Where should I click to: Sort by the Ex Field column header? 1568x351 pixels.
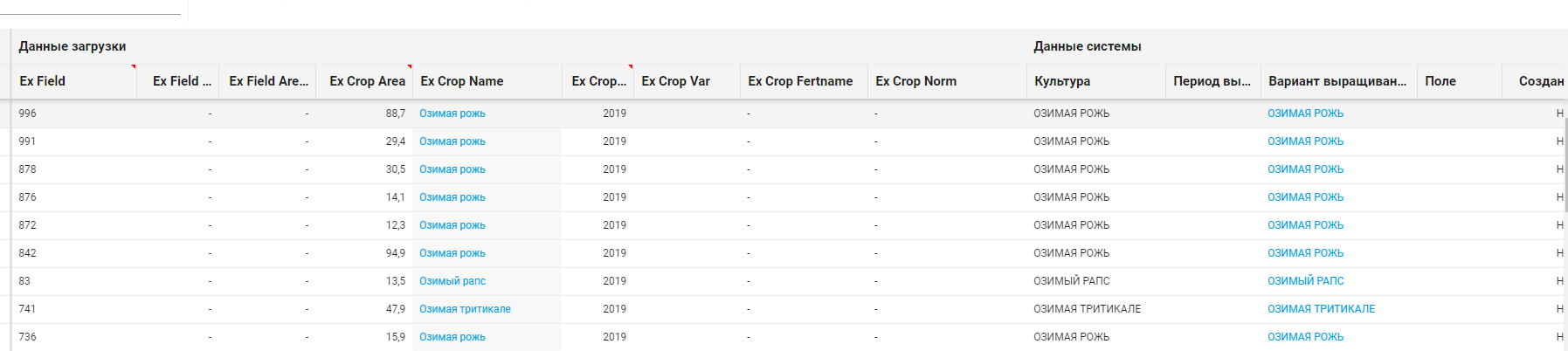[x=43, y=81]
